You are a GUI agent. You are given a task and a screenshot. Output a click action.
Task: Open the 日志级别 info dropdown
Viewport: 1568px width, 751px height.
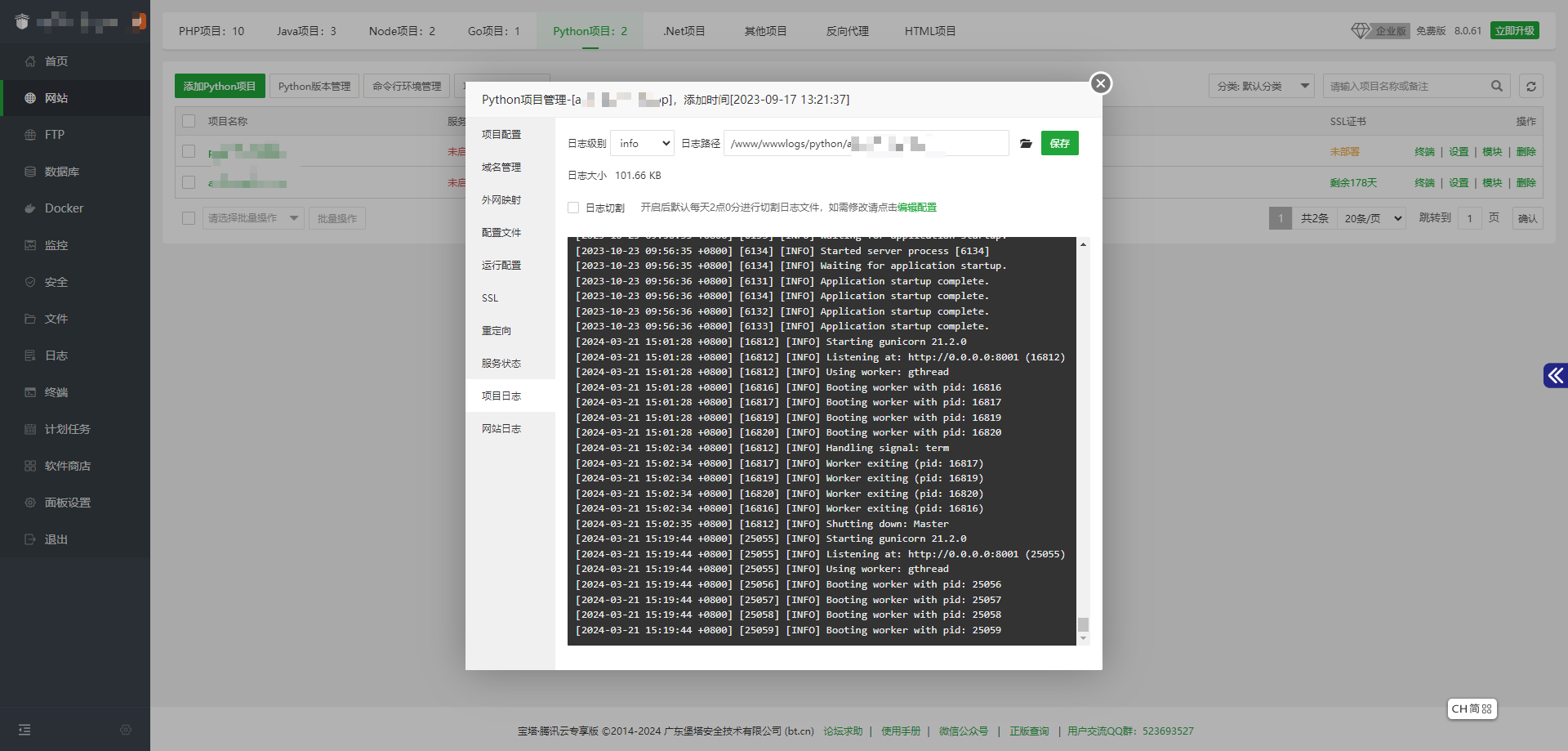643,143
